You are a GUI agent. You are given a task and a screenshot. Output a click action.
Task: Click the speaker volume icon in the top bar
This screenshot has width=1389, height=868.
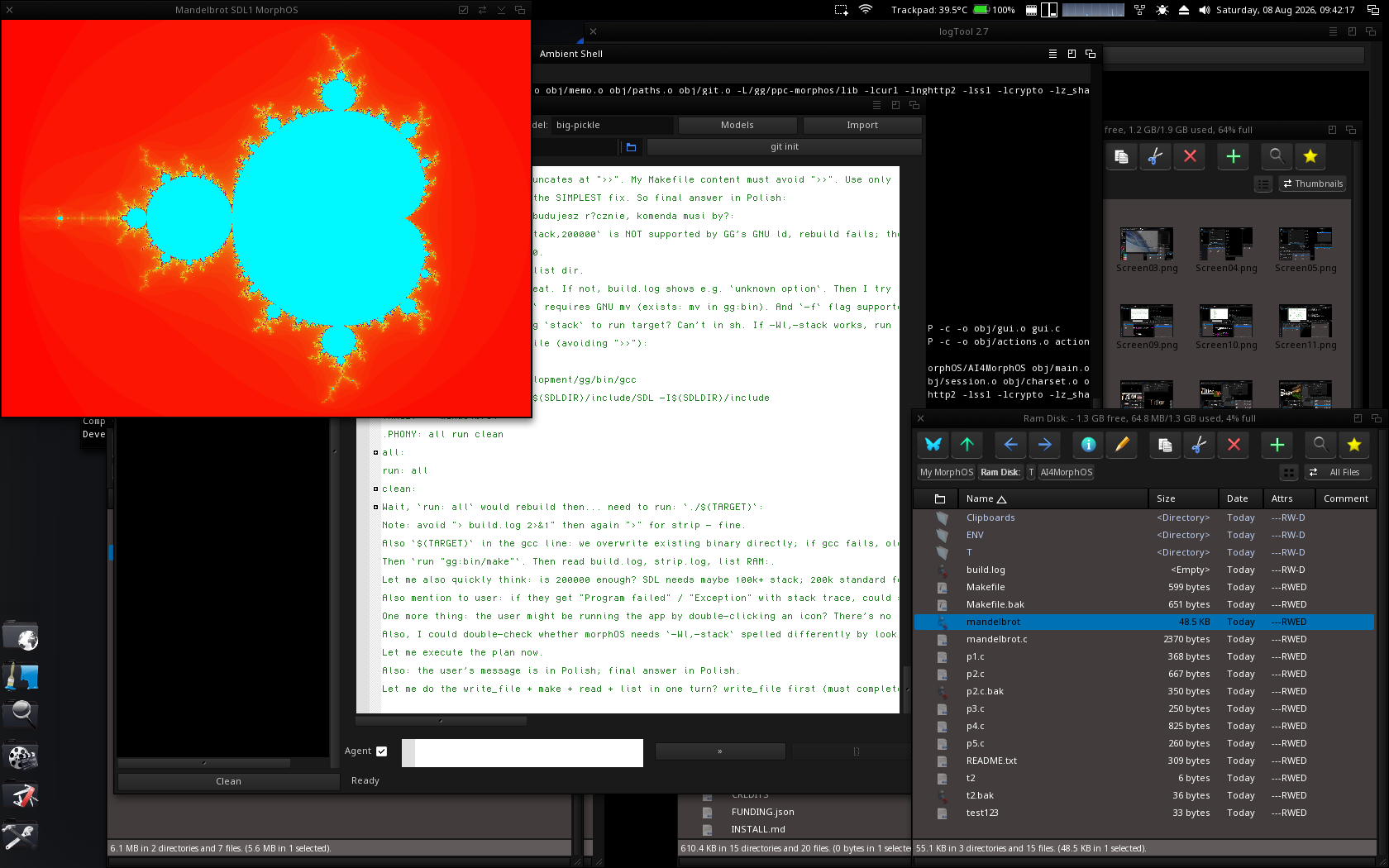coord(1205,10)
